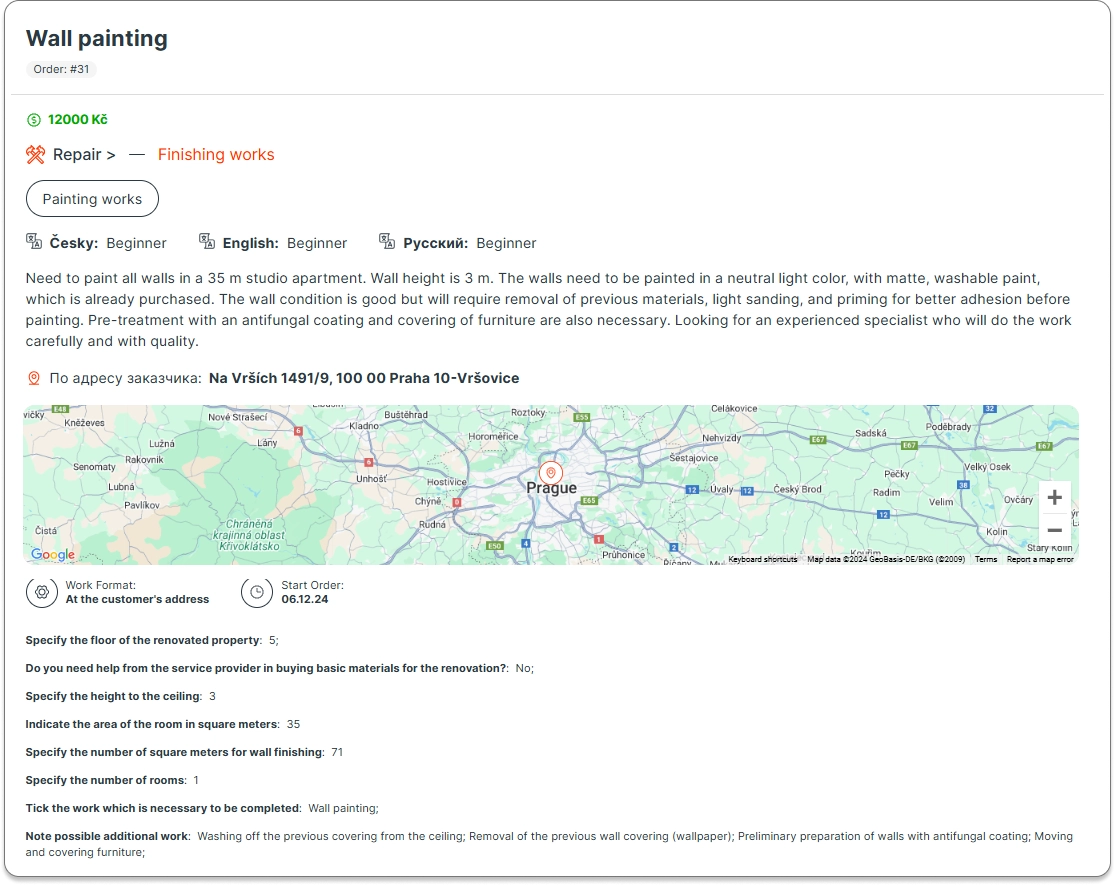
Task: Open the Google logo on map
Action: [x=53, y=555]
